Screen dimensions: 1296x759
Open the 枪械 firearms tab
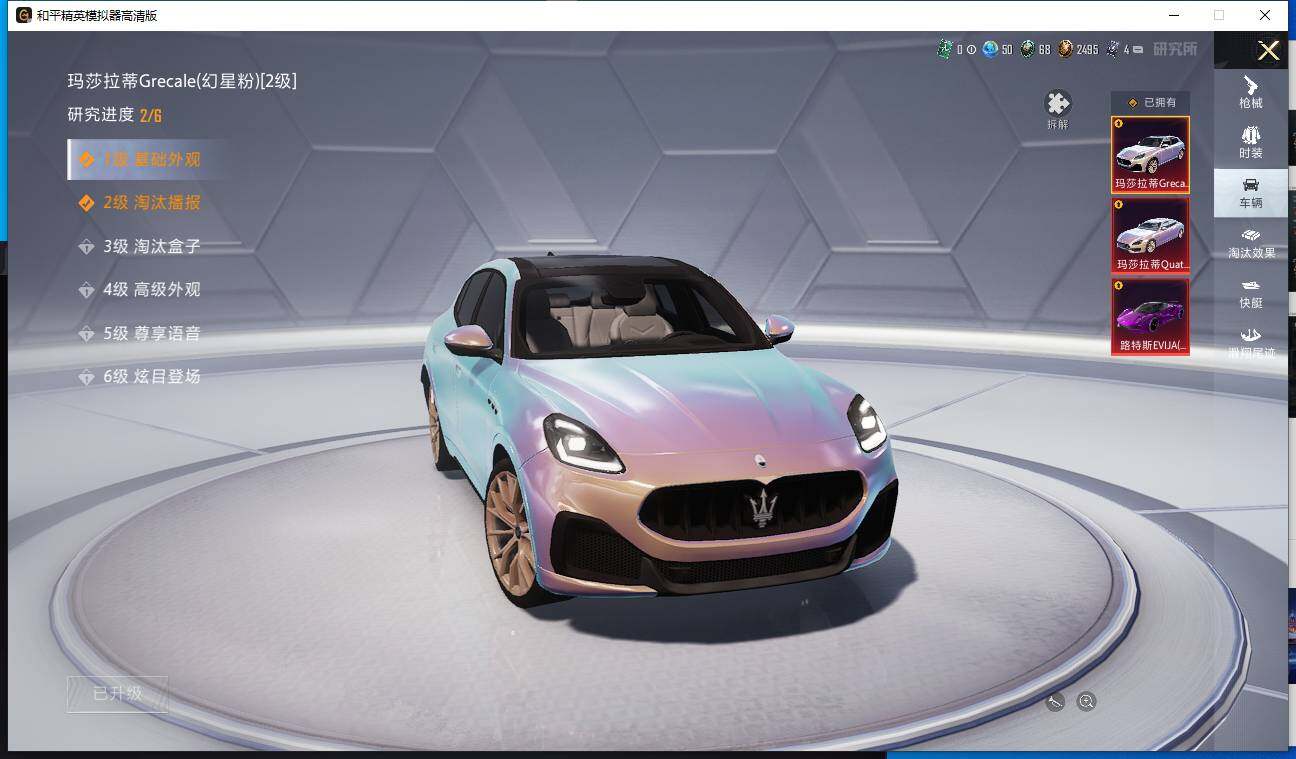pyautogui.click(x=1250, y=92)
